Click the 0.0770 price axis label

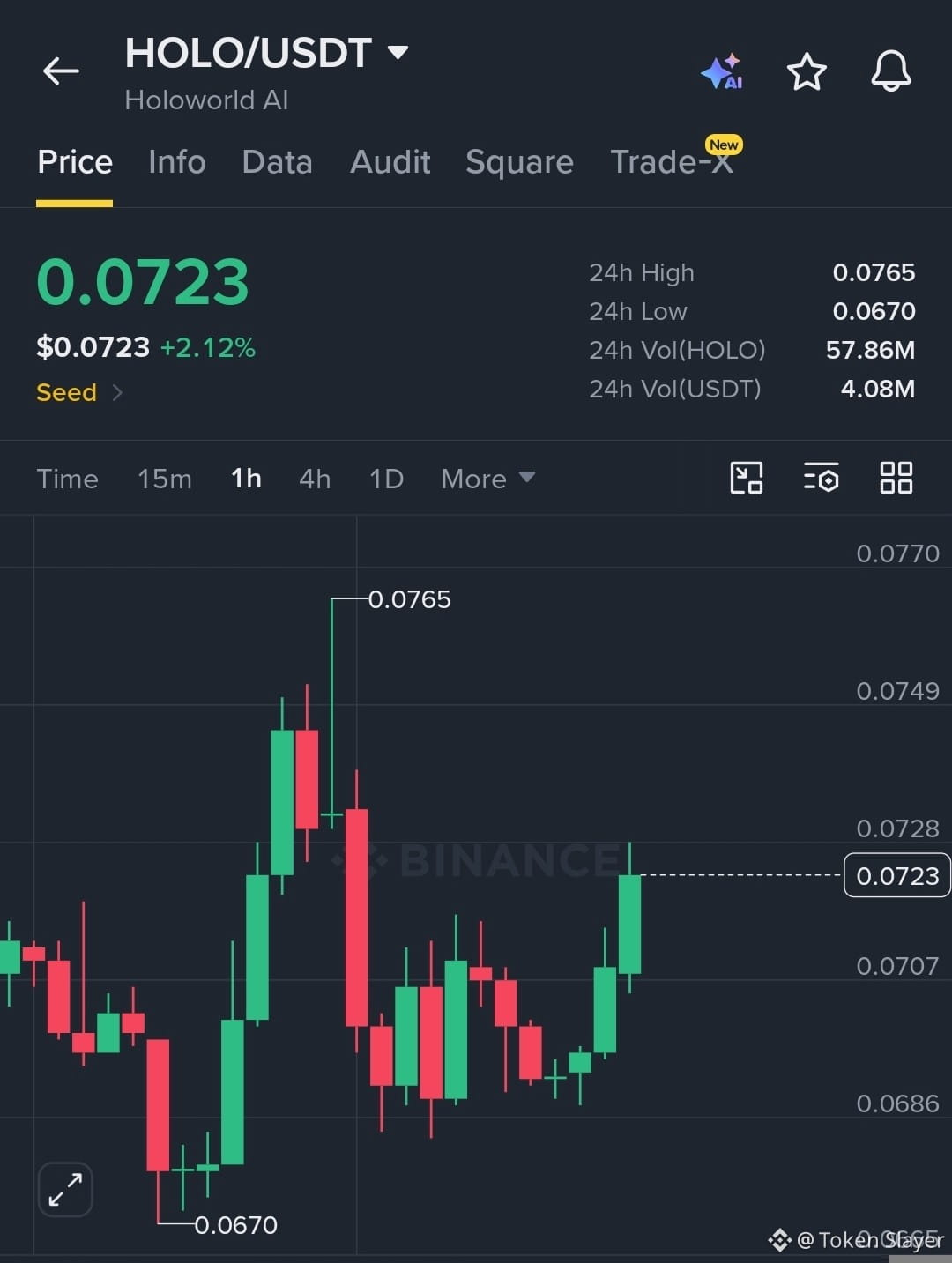point(897,553)
